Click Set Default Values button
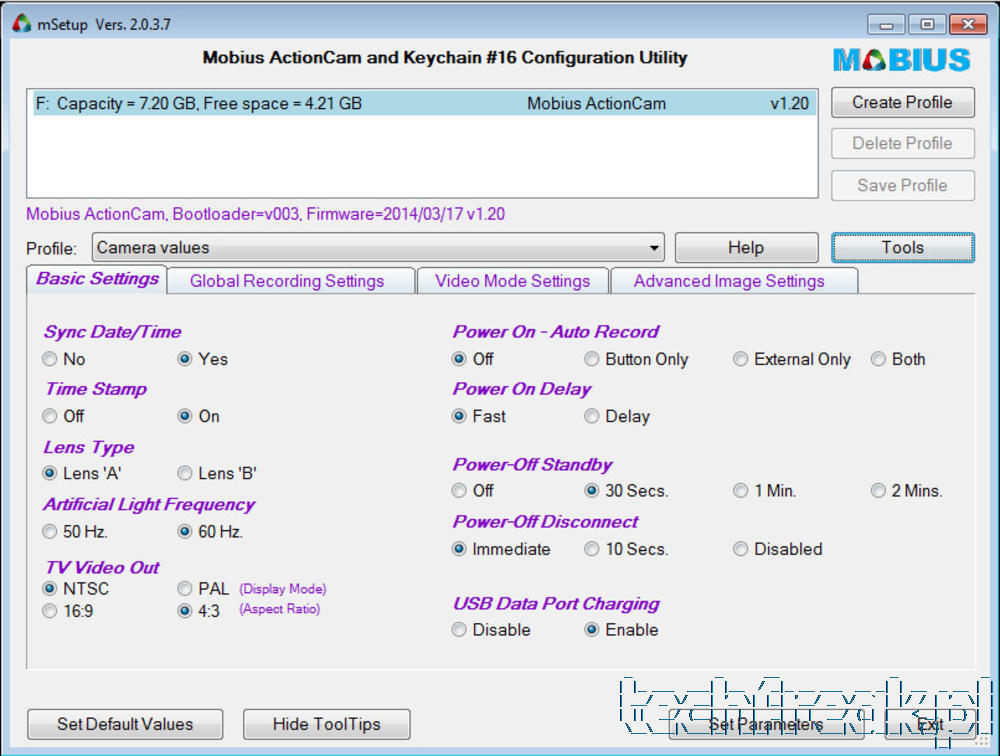 [125, 724]
